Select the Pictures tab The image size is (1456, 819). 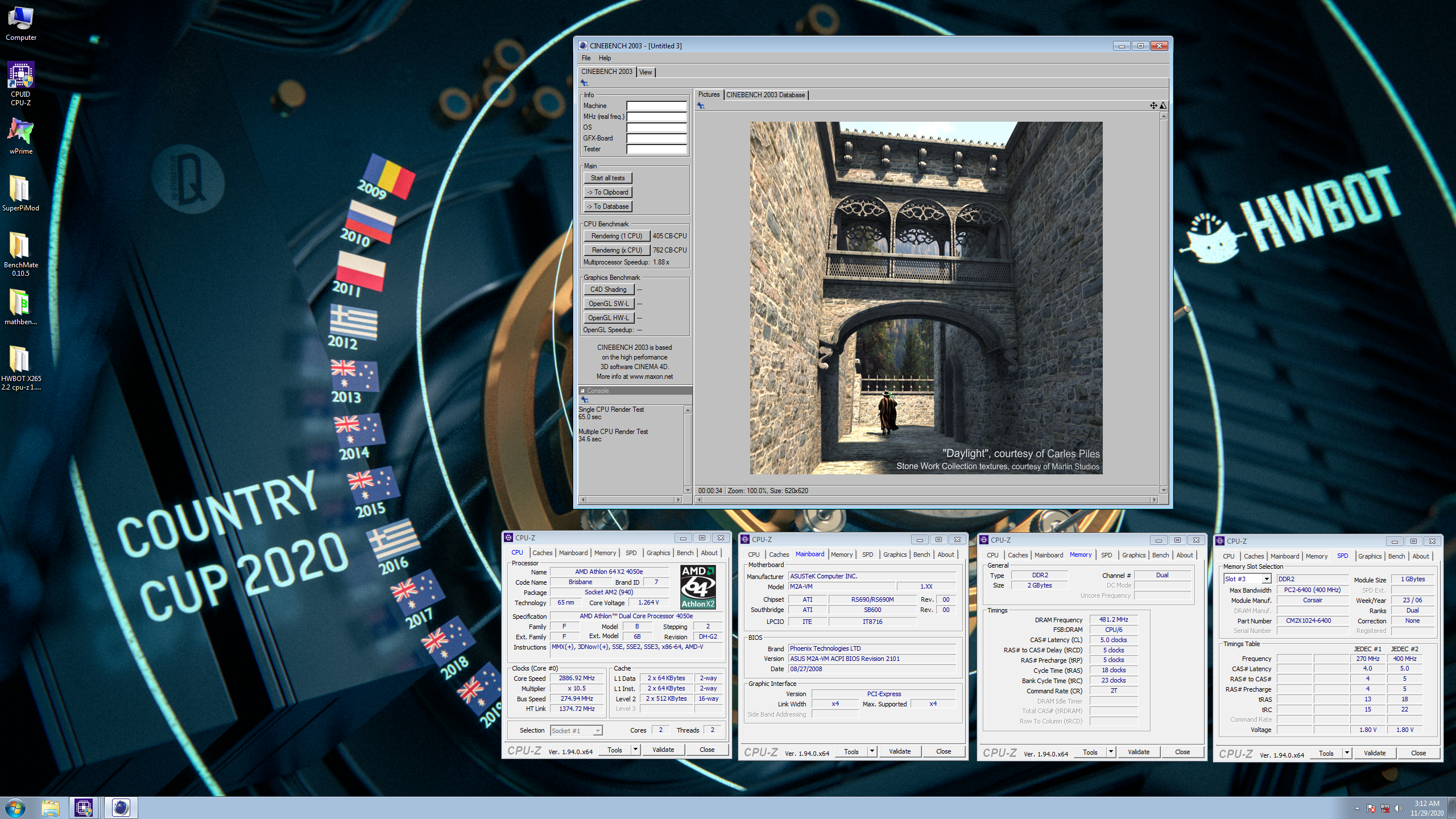pyautogui.click(x=709, y=94)
